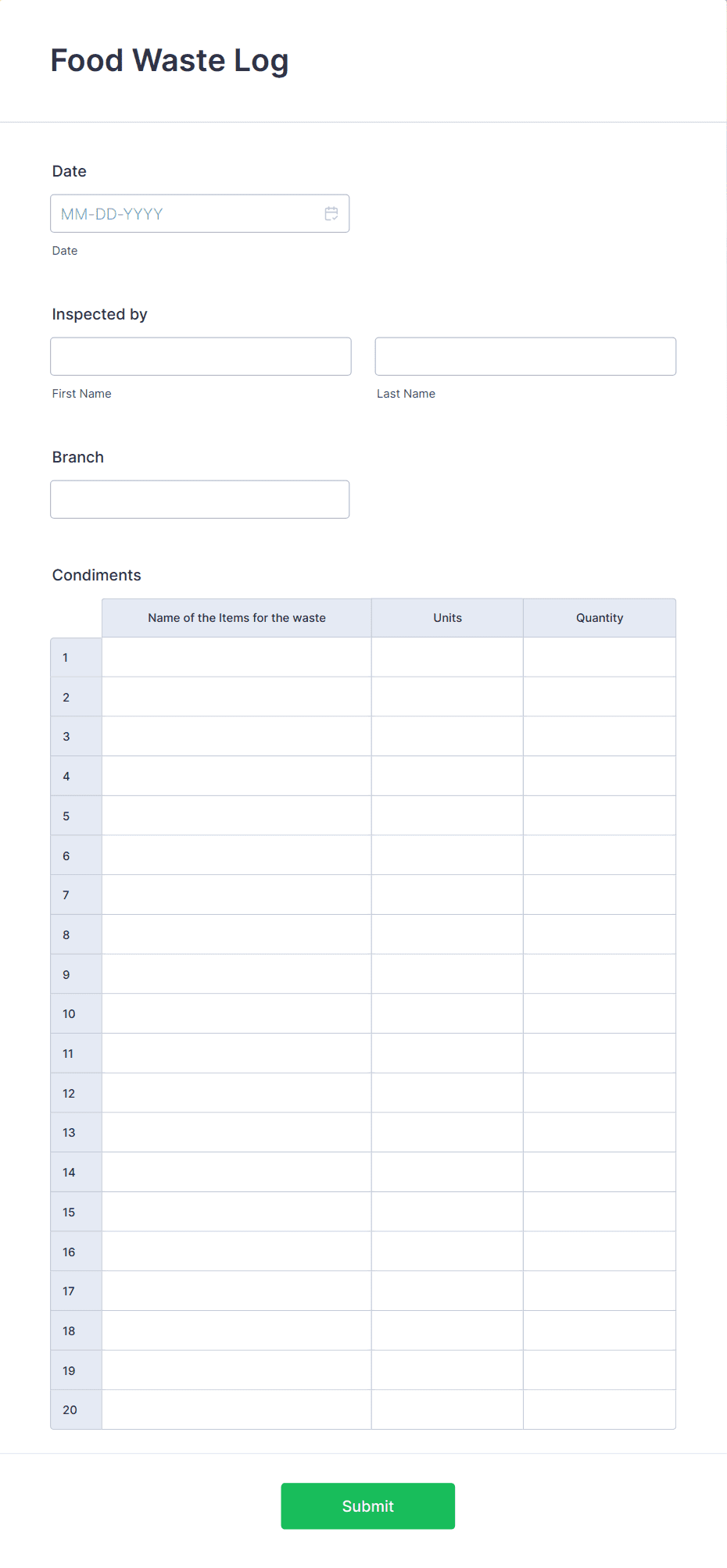Open the calendar date picker icon

331,213
